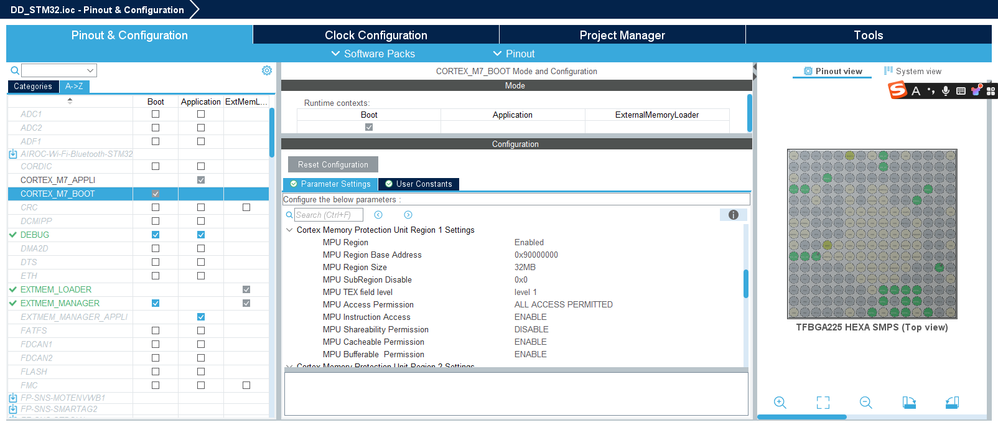Click the sort arrows in the peripheral name header
The image size is (998, 427).
coord(70,102)
